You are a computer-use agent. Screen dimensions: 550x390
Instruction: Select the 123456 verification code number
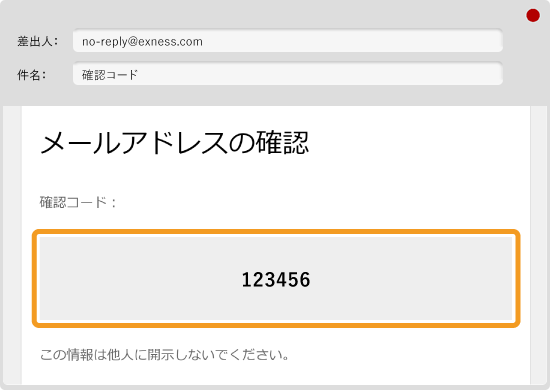[x=276, y=280]
